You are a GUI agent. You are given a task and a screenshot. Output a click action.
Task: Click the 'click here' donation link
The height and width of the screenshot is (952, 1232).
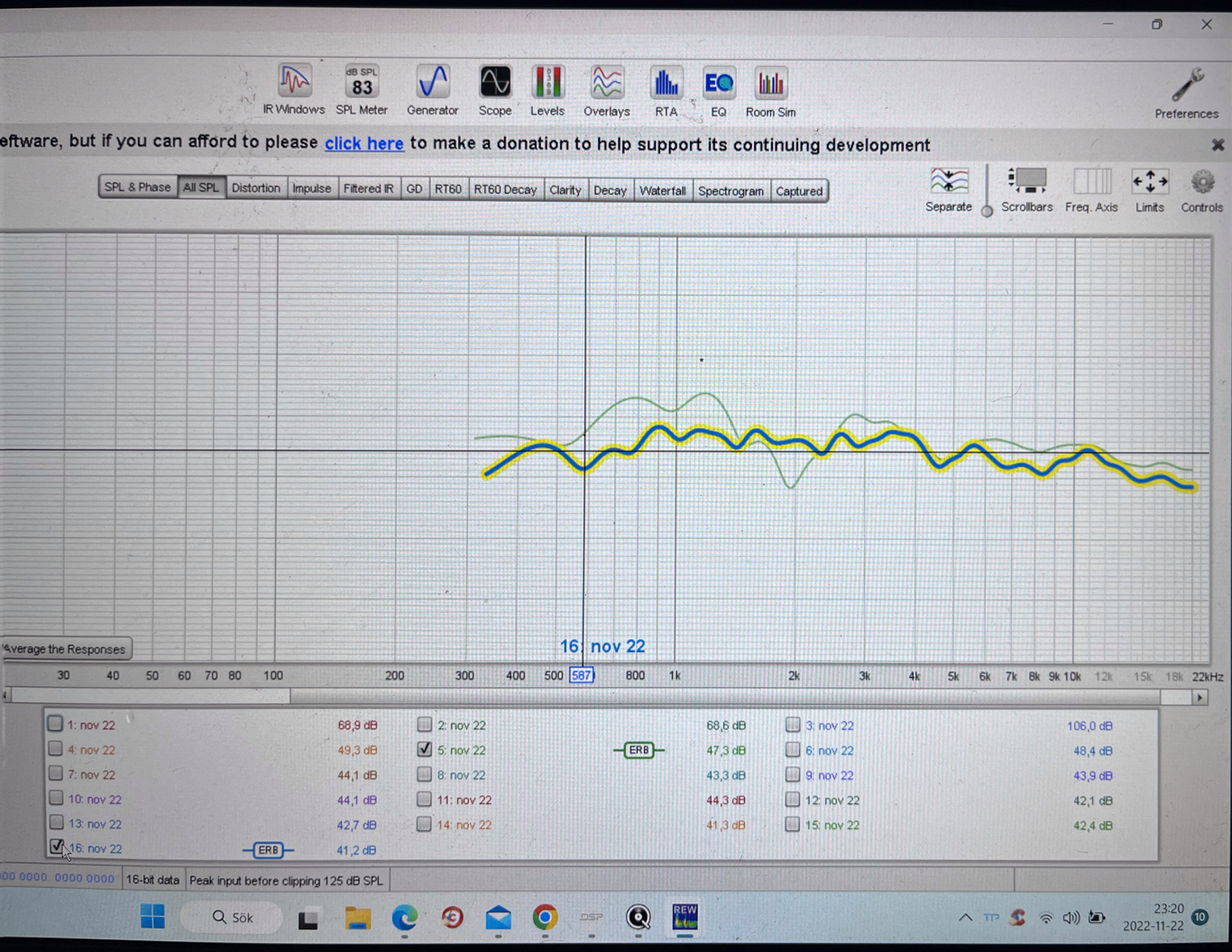click(x=363, y=143)
